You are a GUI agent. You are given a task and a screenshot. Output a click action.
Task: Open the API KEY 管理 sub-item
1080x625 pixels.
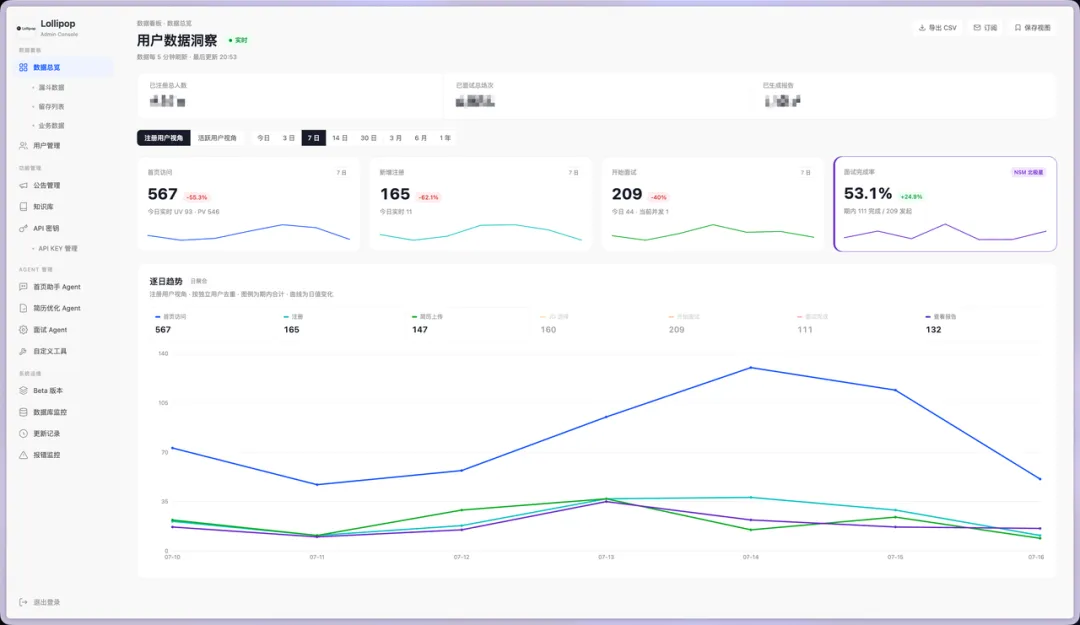(58, 249)
